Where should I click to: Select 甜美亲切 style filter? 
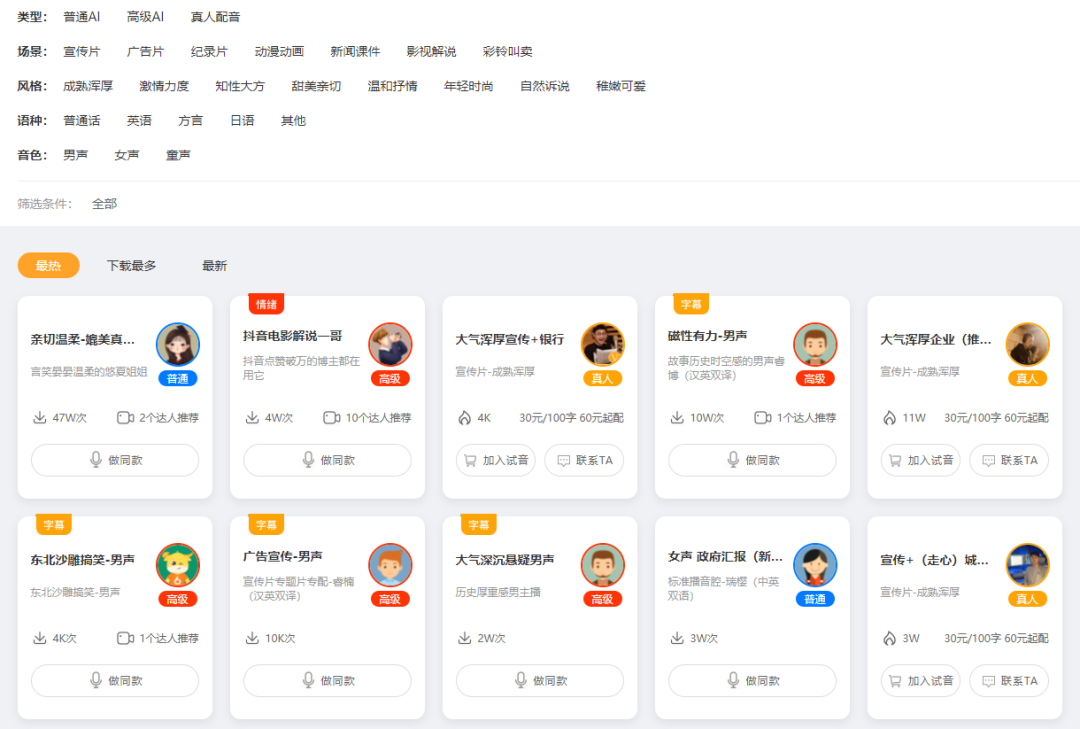(316, 86)
